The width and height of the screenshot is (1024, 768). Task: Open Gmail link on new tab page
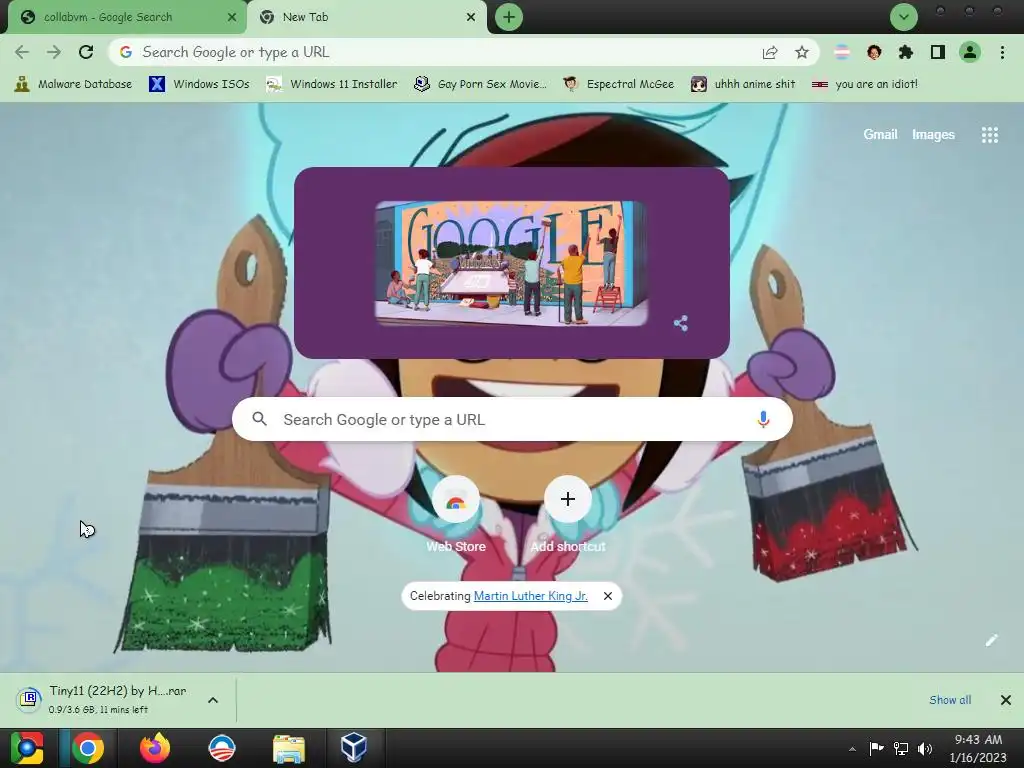880,135
